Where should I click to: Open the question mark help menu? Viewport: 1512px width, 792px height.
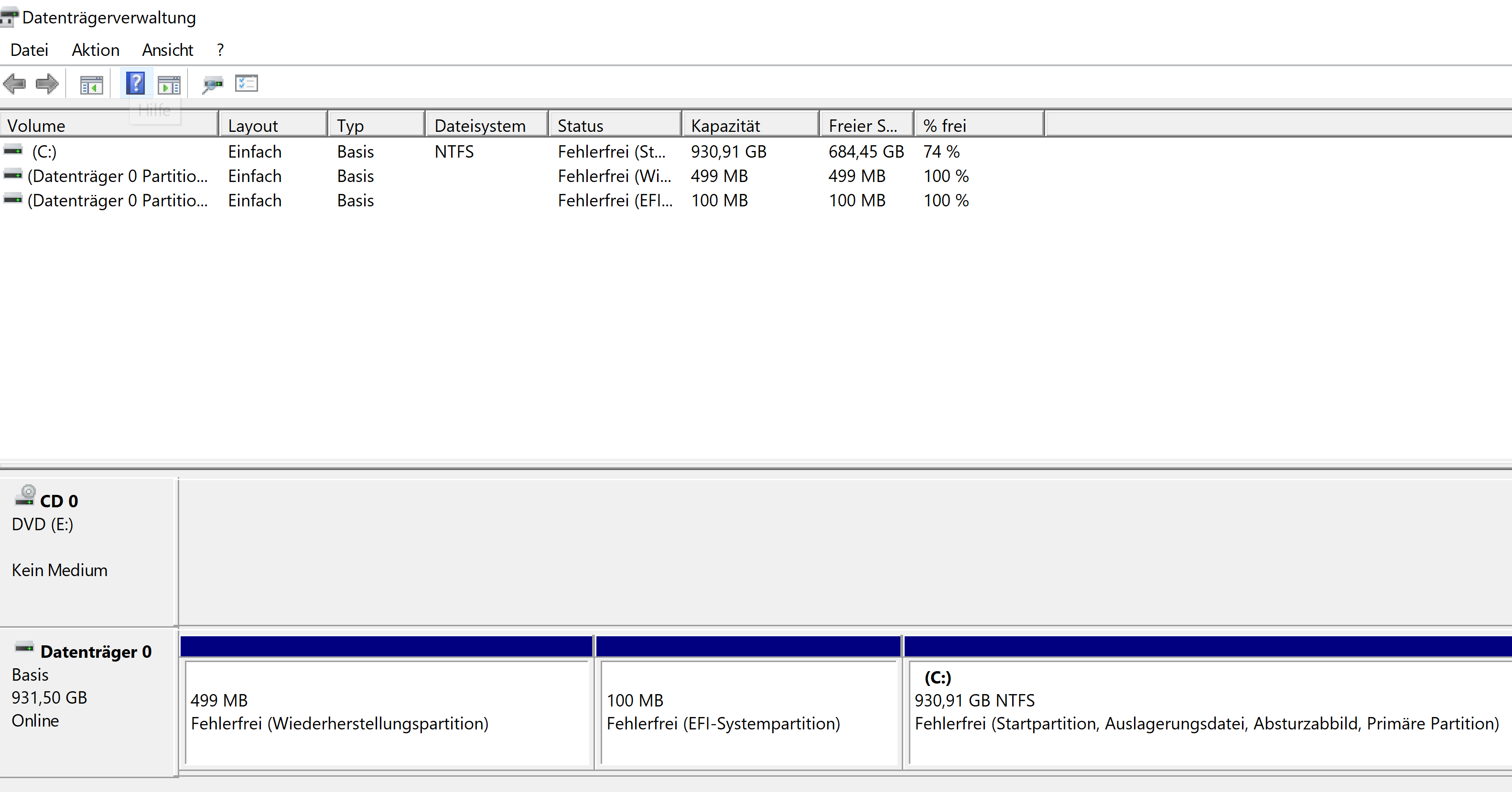click(x=220, y=51)
